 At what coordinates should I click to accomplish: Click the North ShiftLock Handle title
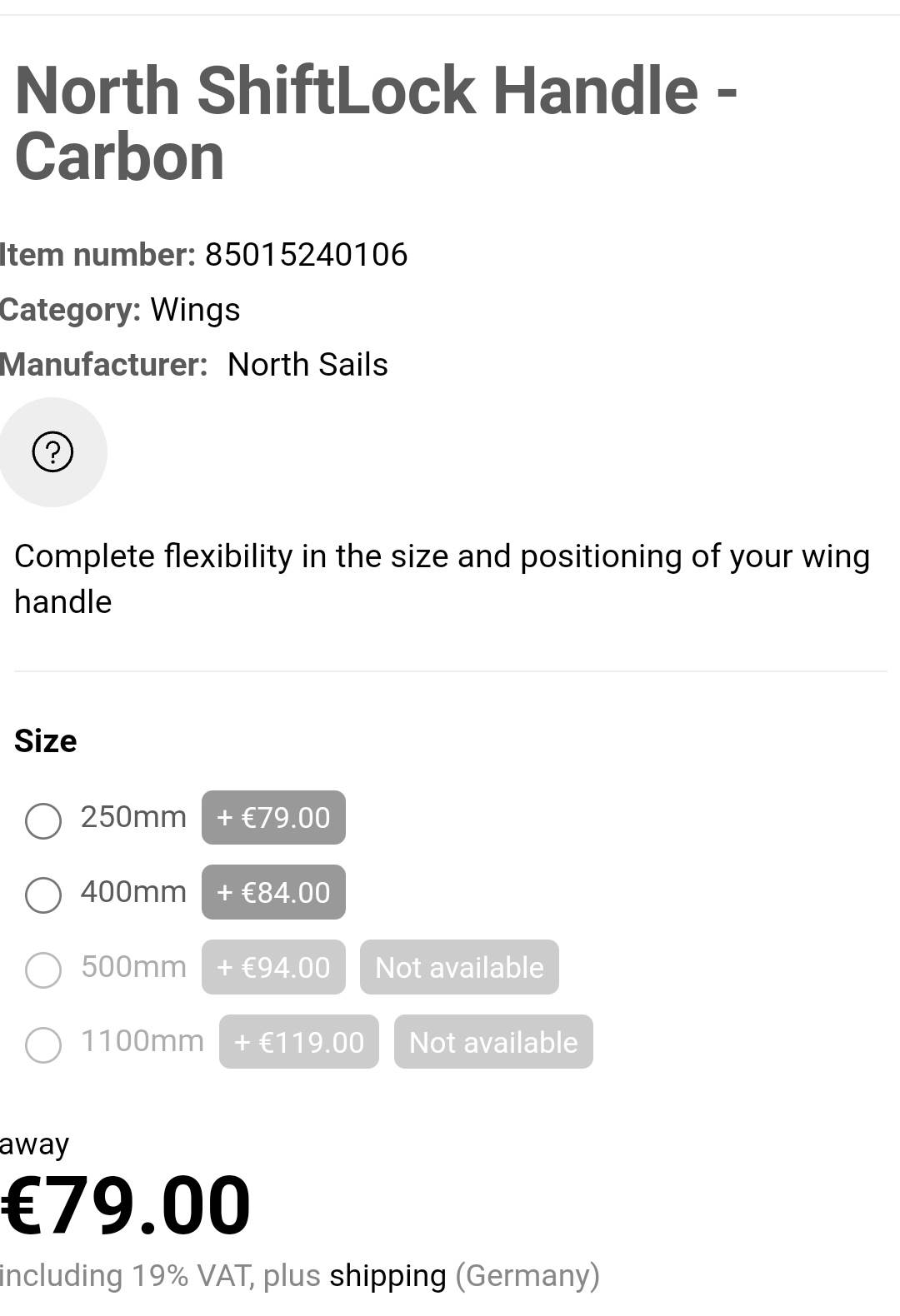(x=375, y=123)
